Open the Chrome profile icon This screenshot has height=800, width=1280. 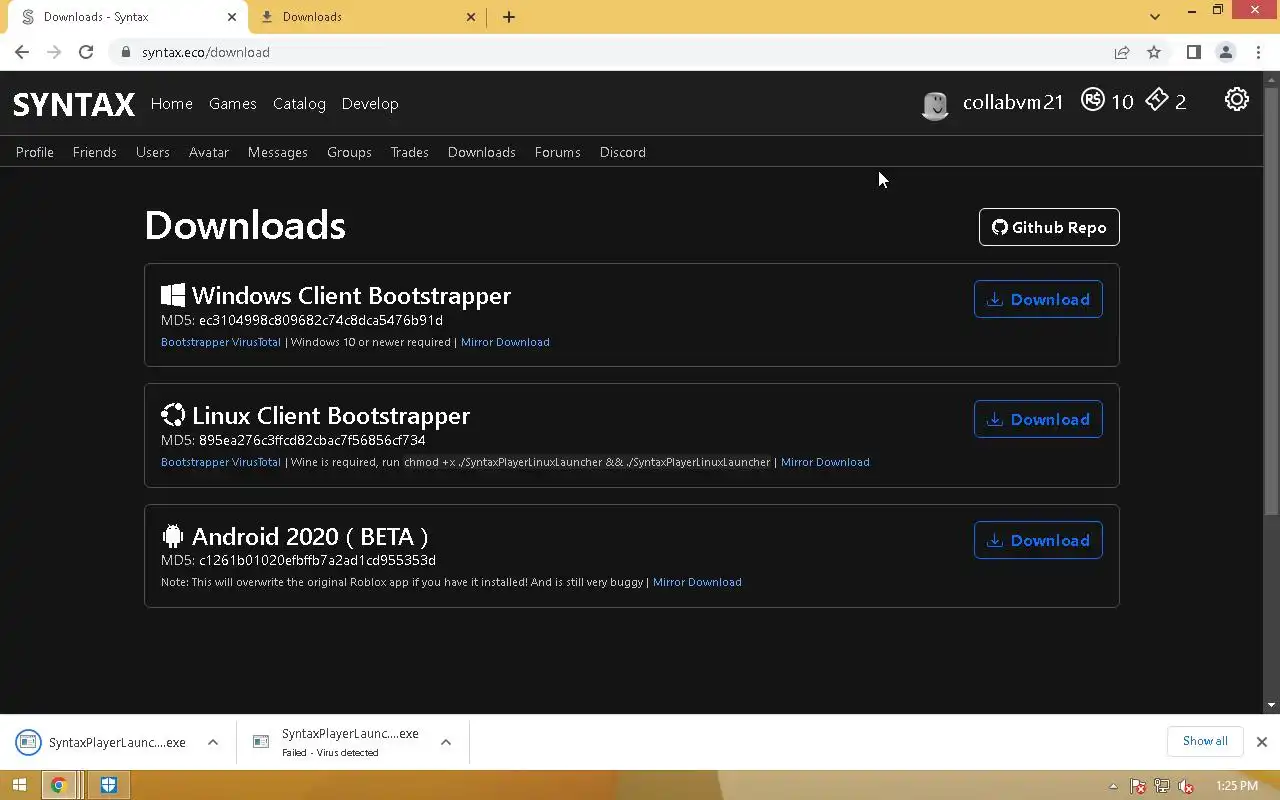[x=1225, y=52]
